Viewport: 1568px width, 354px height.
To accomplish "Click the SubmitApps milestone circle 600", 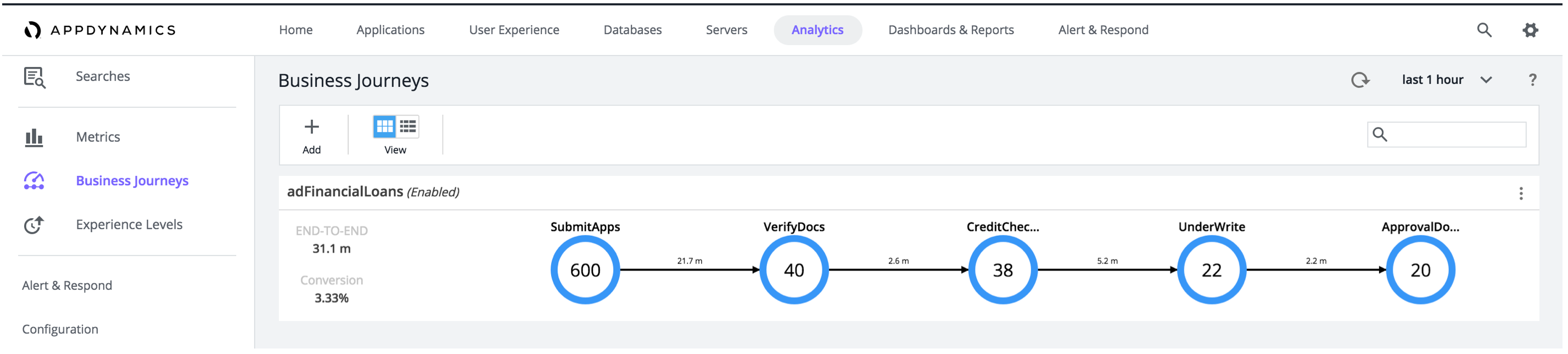I will point(587,270).
